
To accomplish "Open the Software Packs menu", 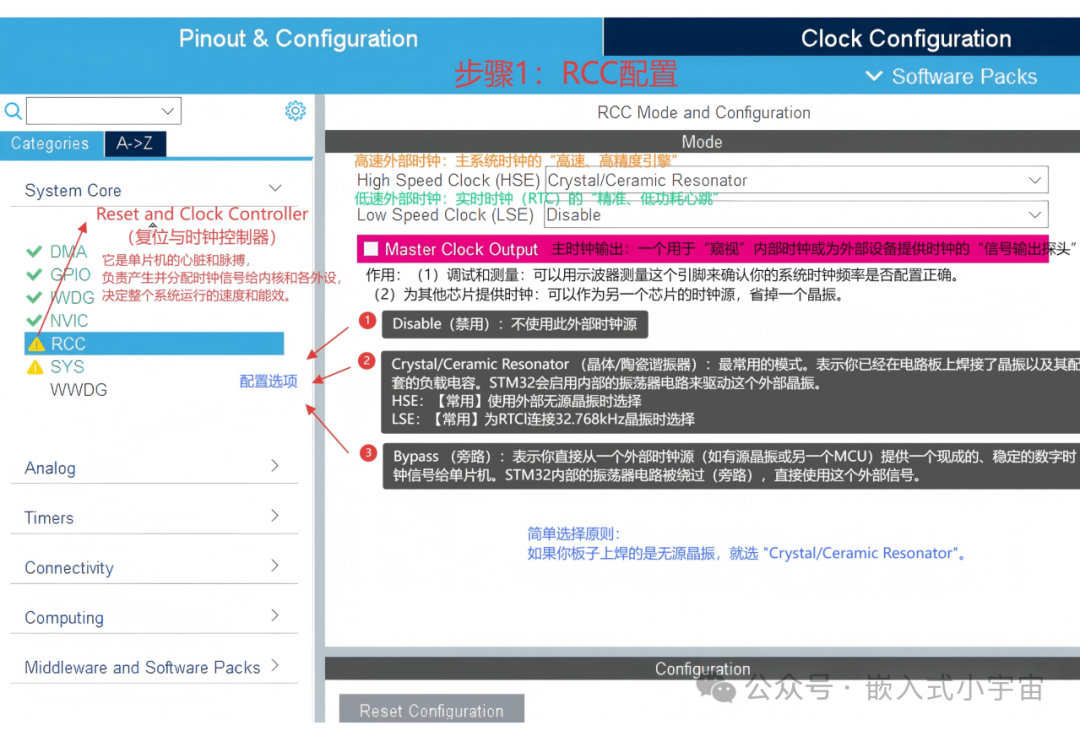I will (x=951, y=76).
